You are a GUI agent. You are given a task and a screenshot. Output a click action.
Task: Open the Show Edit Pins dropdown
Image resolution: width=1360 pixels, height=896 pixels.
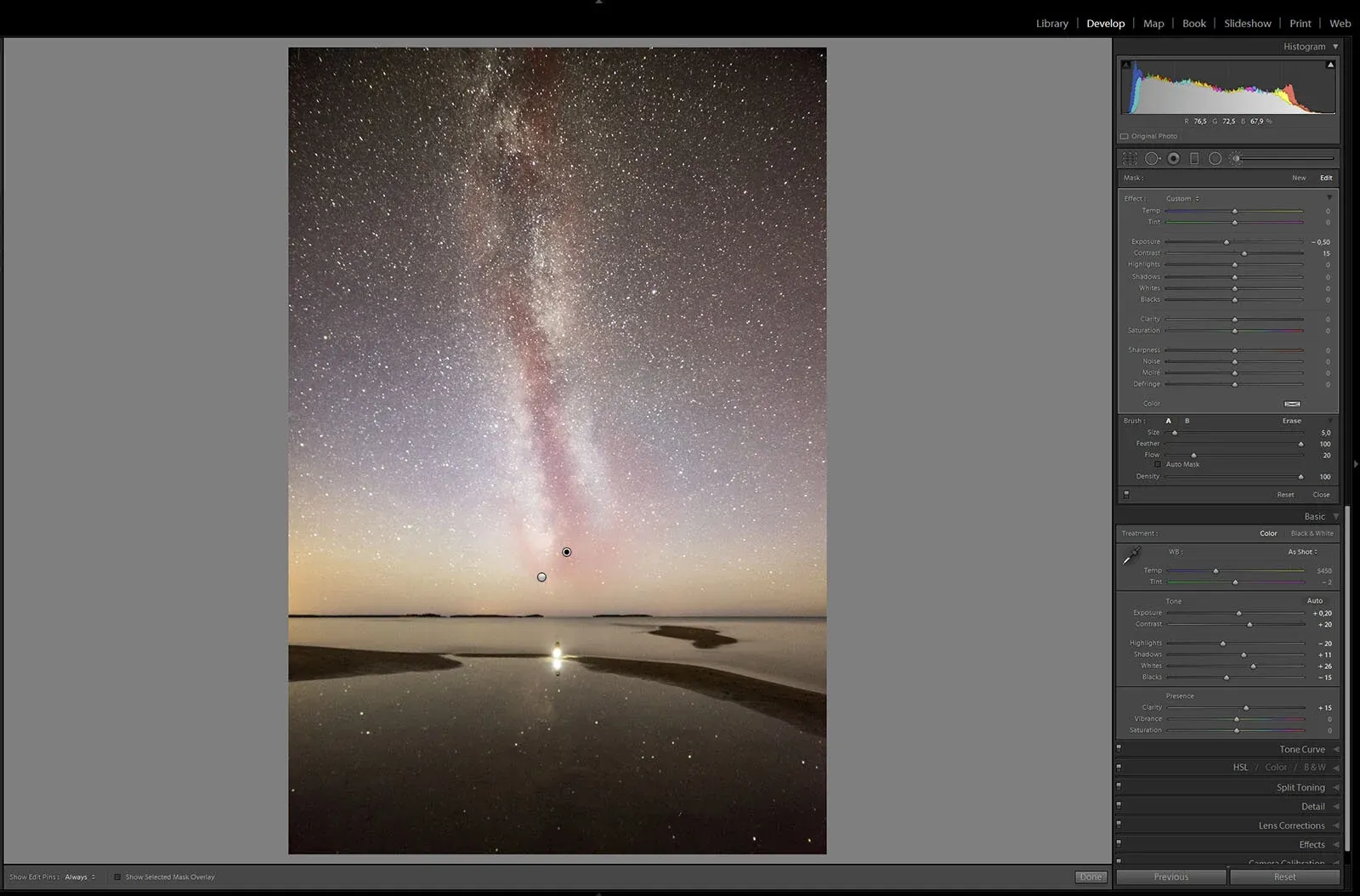80,877
